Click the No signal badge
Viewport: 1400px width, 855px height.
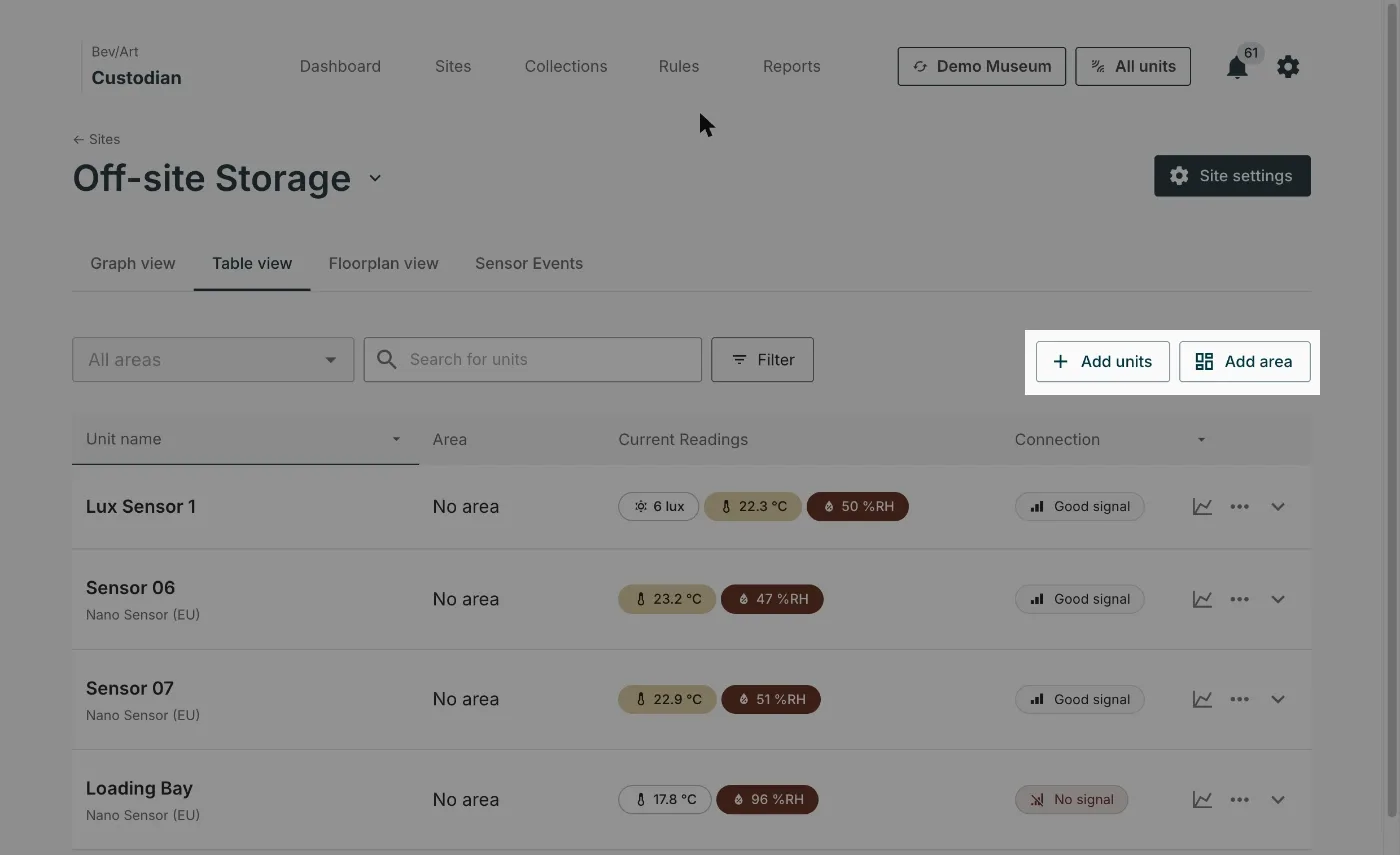[1071, 800]
